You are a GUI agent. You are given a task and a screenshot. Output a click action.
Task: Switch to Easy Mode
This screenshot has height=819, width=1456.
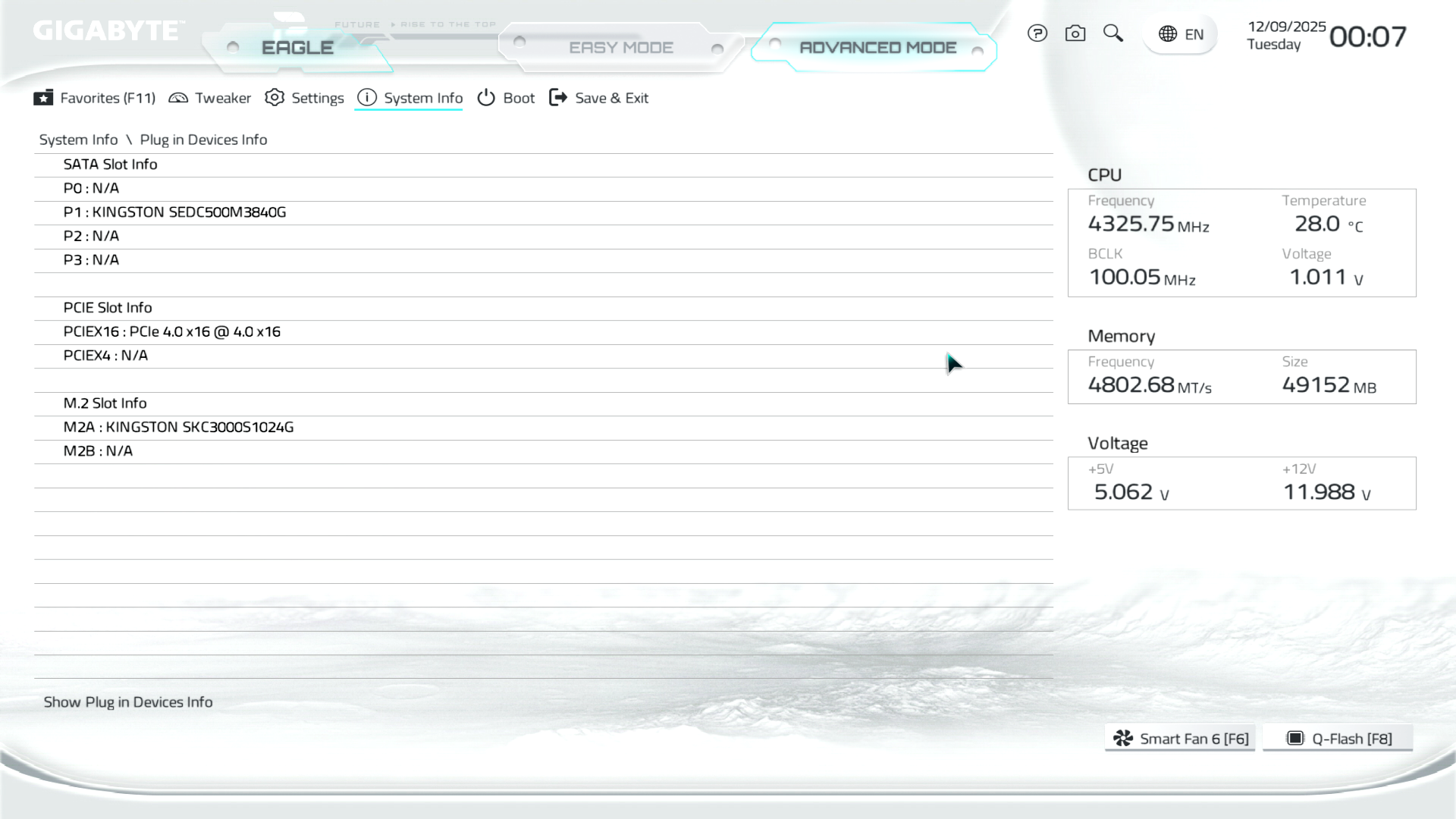(x=620, y=48)
